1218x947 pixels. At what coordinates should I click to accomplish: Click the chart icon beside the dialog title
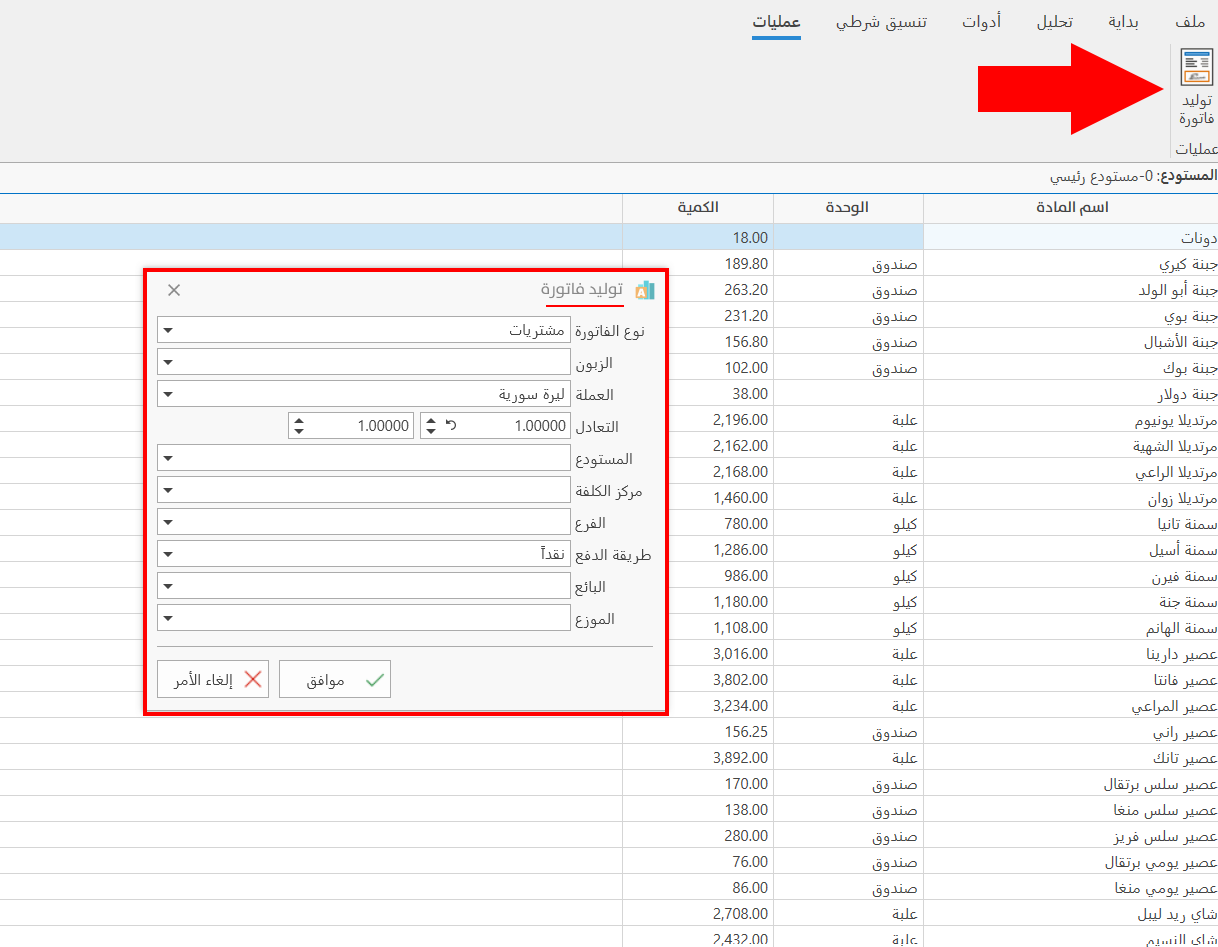[x=644, y=290]
